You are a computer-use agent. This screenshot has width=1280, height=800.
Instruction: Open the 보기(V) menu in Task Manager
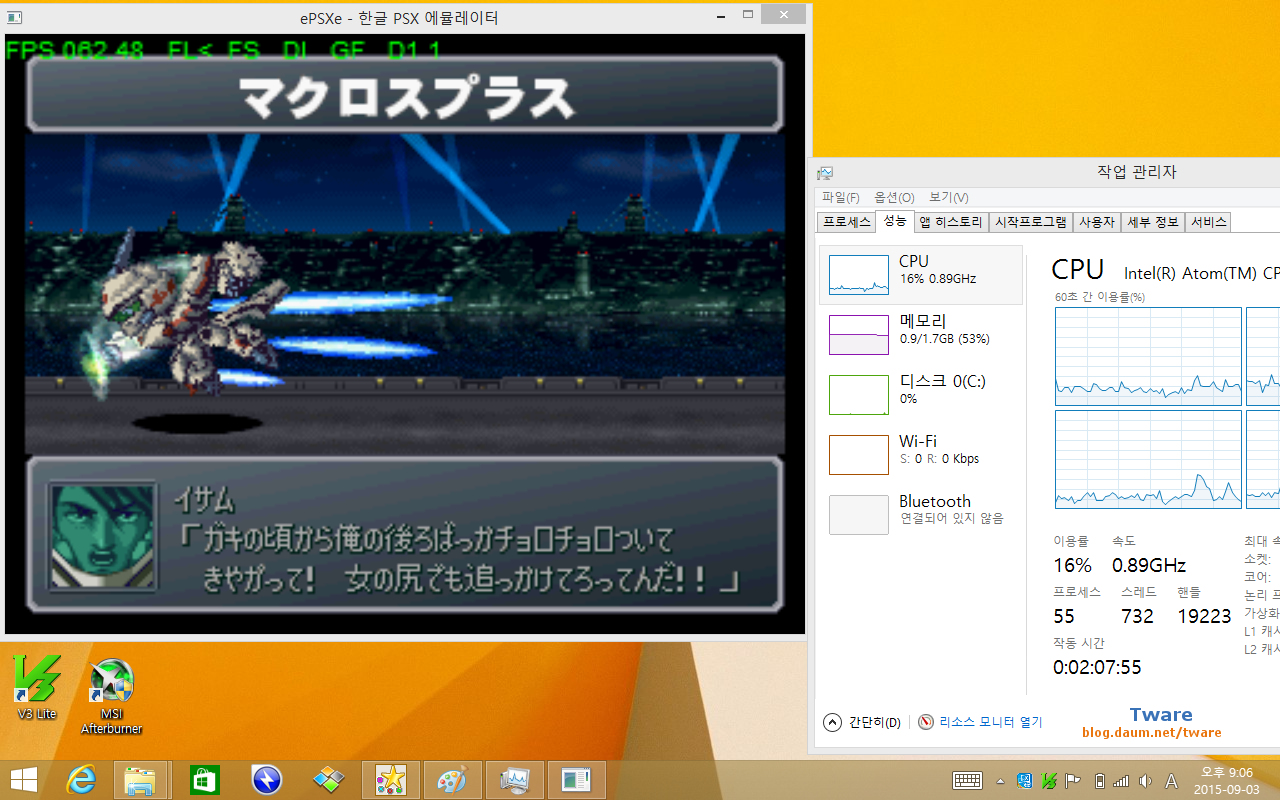[948, 198]
